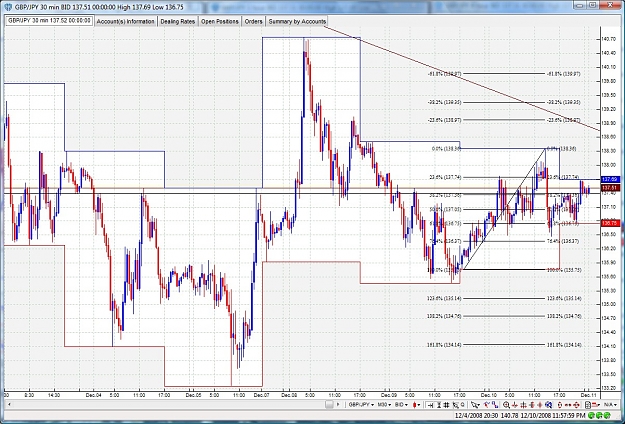Click the minimize button of the chart window
Viewport: 625px width, 424px height.
580,5
